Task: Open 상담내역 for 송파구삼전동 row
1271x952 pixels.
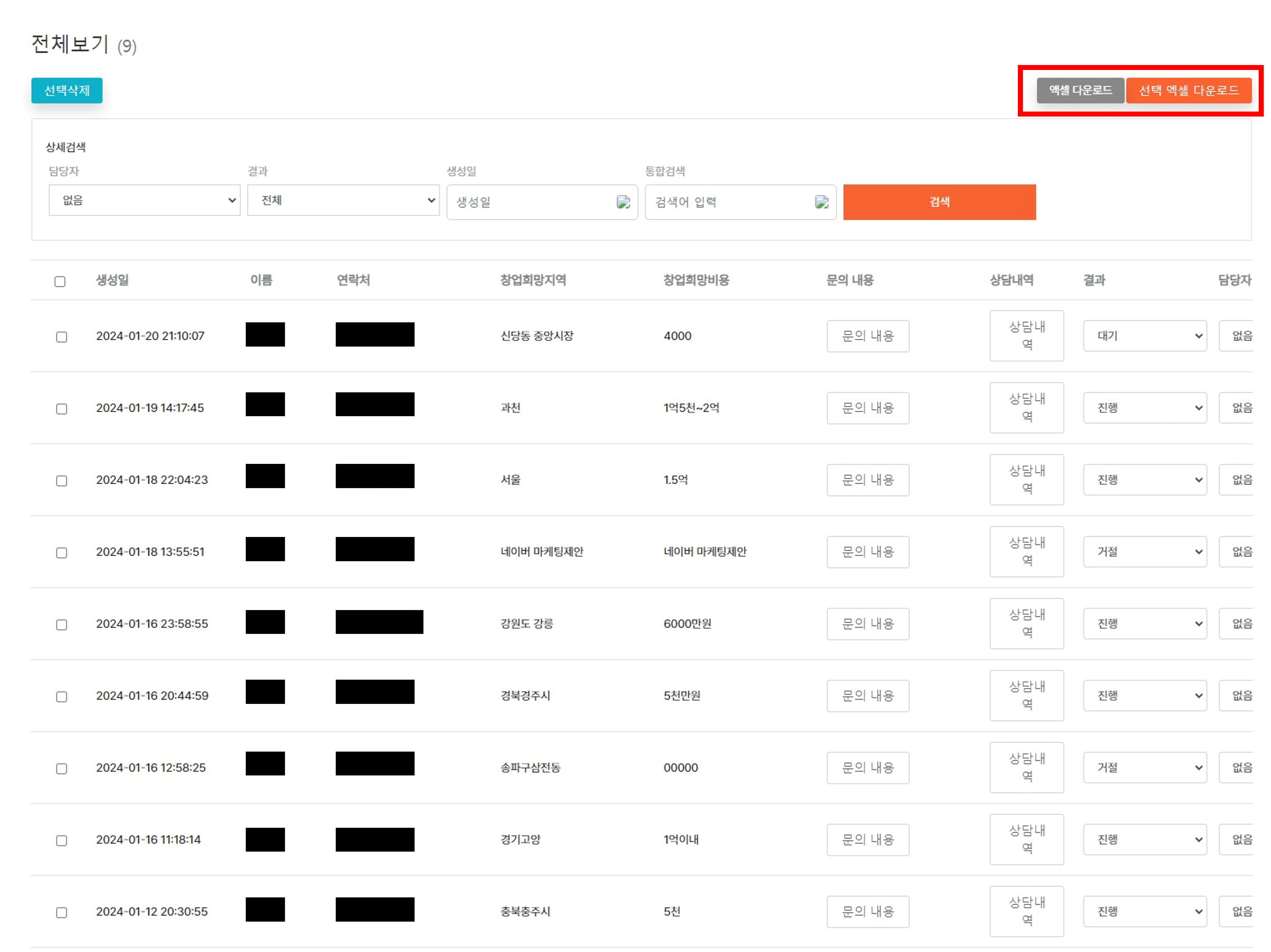Action: point(1026,767)
